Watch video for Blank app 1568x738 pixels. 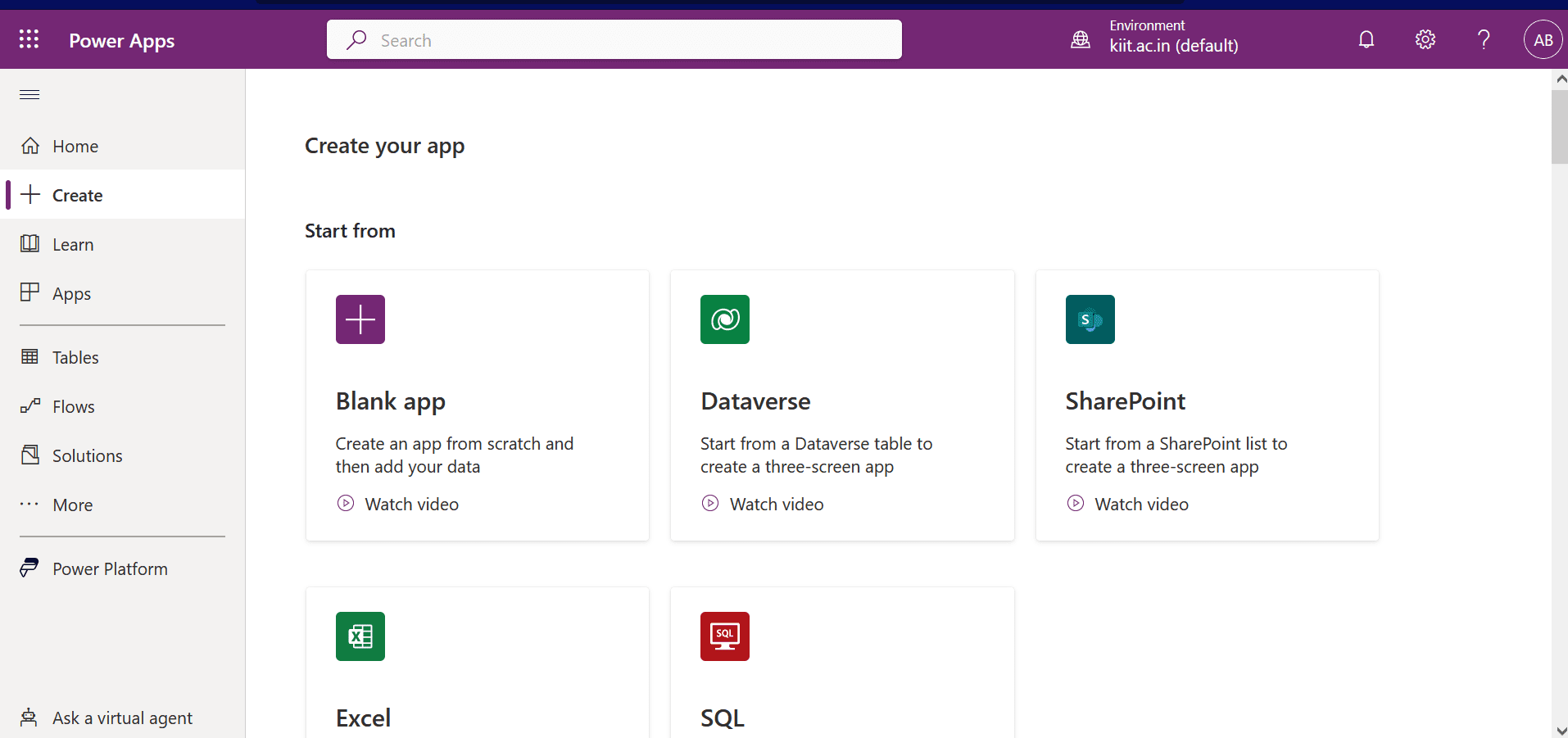point(410,505)
